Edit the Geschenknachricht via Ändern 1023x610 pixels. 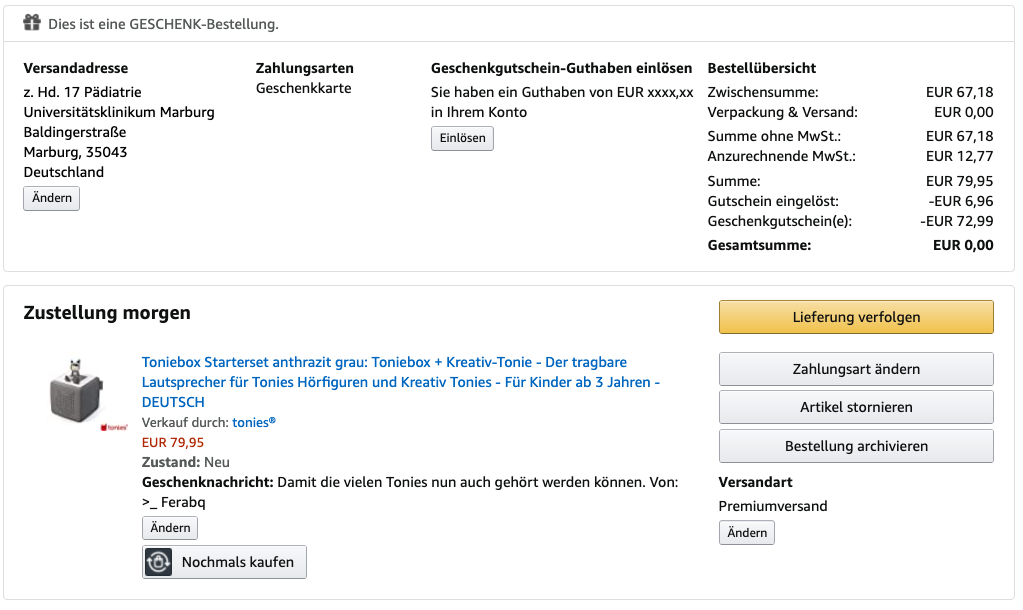tap(170, 528)
